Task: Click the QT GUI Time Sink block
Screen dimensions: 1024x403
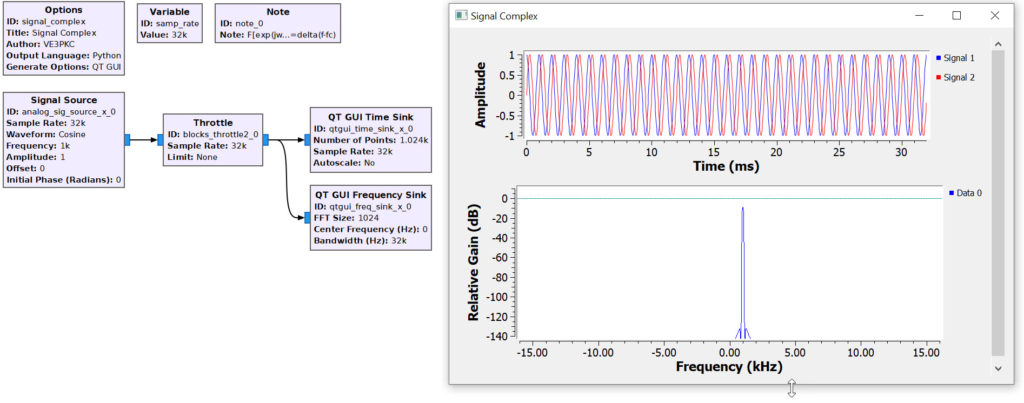Action: point(371,139)
